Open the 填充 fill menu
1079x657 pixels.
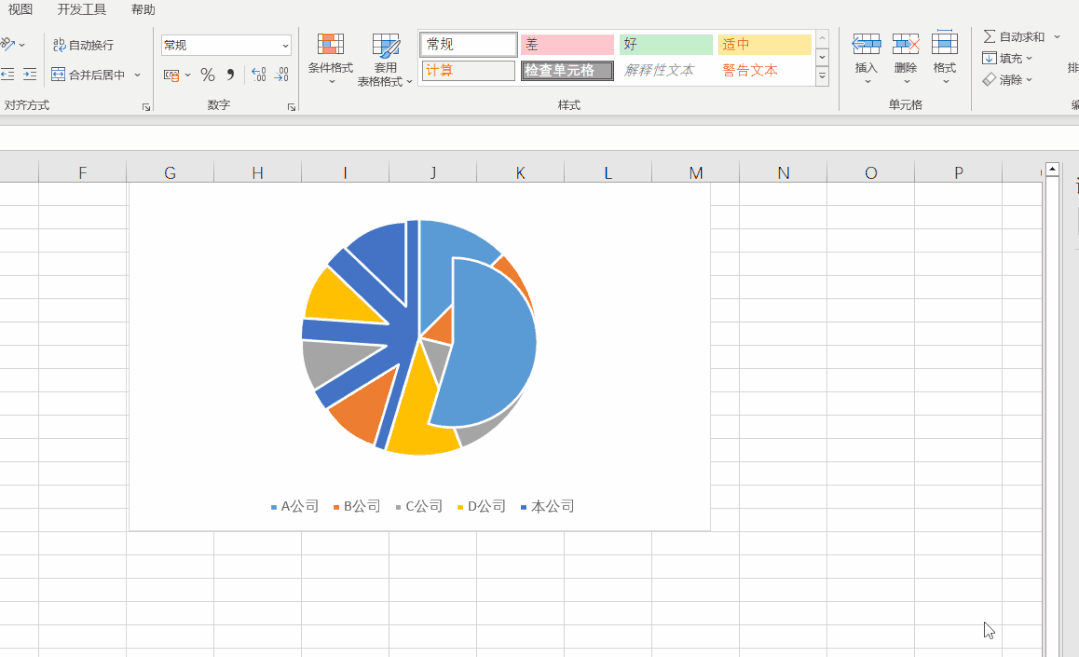tap(1008, 58)
